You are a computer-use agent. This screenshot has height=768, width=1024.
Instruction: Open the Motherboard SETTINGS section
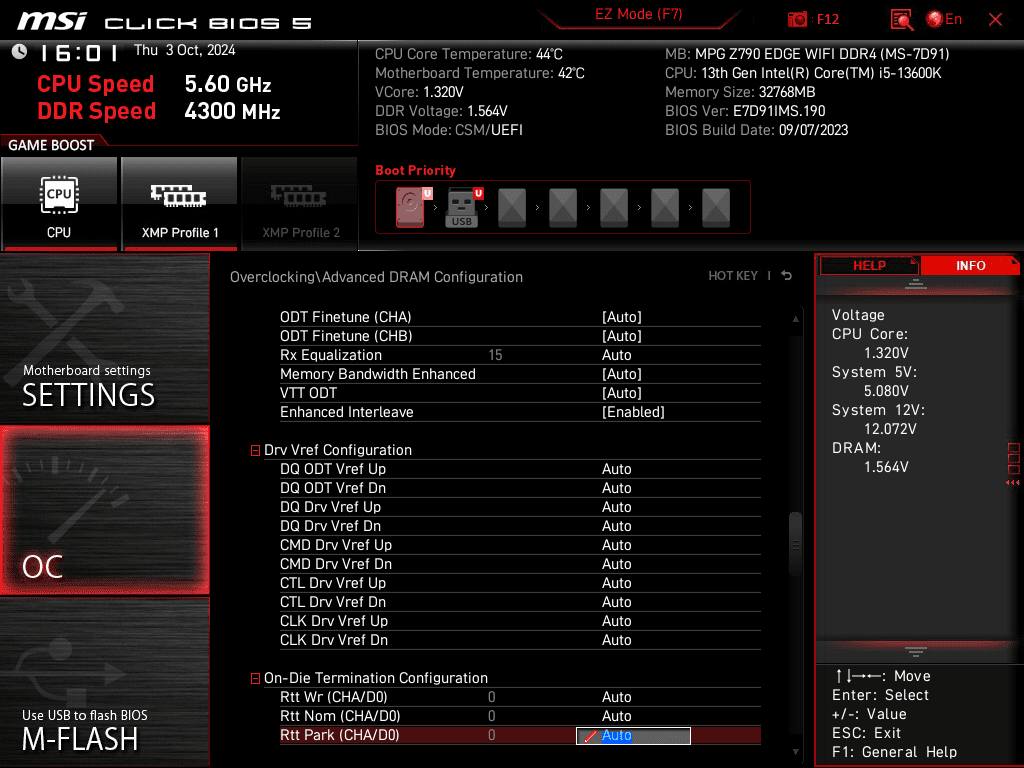pyautogui.click(x=104, y=338)
